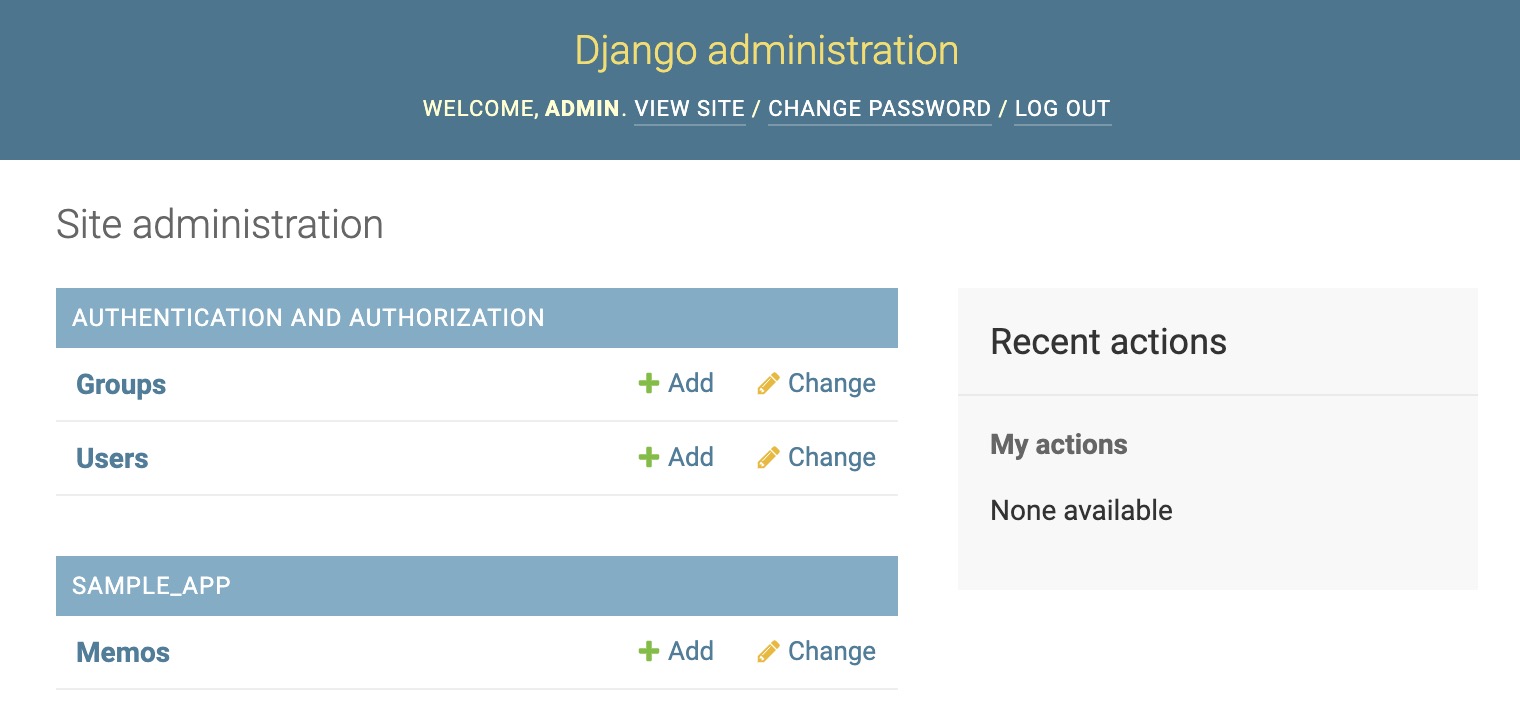Click the pencil icon beside Users
Screen dimensions: 1520x722
coord(768,457)
